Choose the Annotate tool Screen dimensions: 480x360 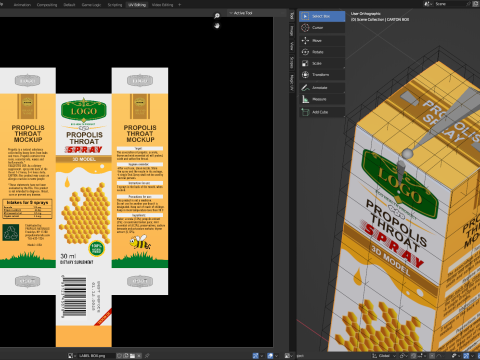click(x=322, y=88)
